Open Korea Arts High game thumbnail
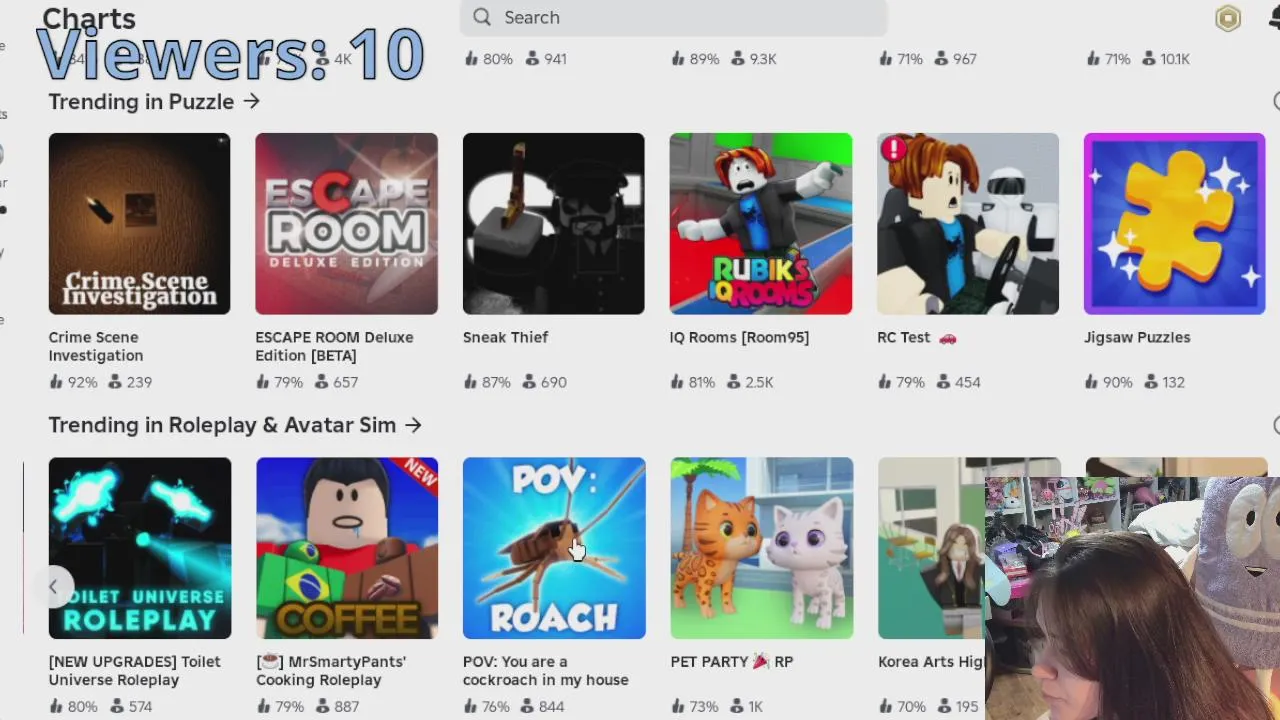This screenshot has height=720, width=1280. click(x=931, y=548)
